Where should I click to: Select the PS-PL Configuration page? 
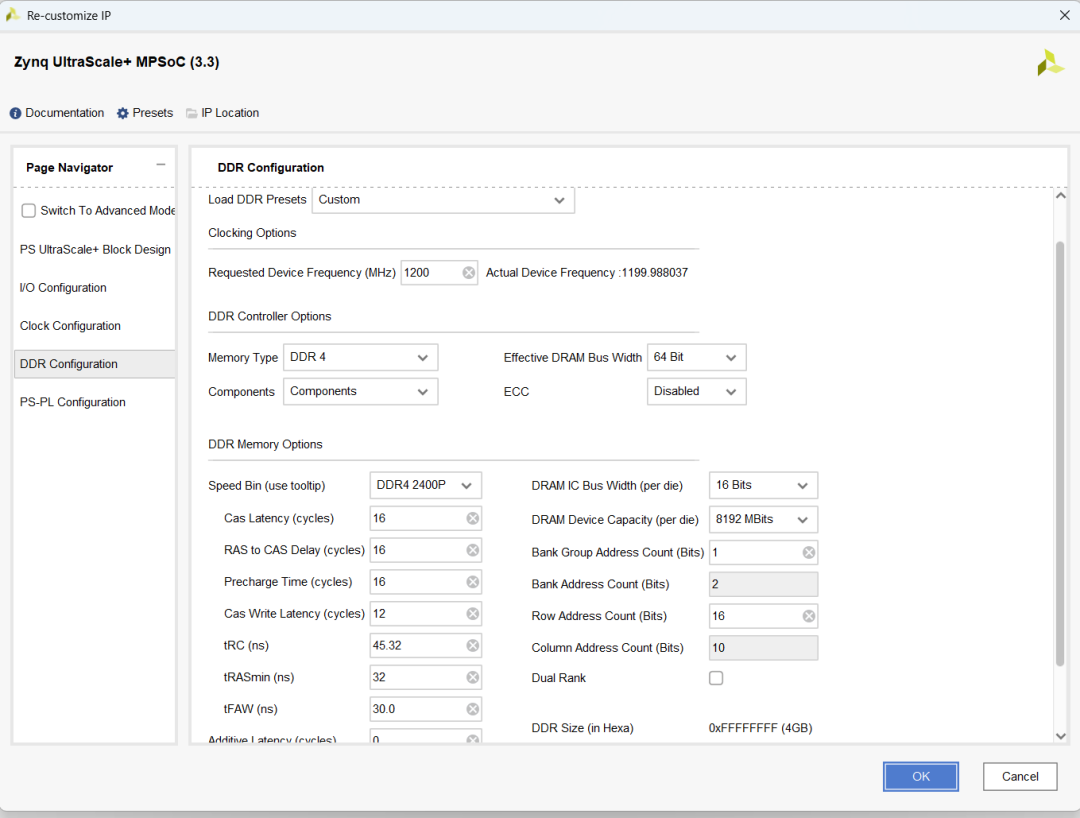pyautogui.click(x=73, y=402)
